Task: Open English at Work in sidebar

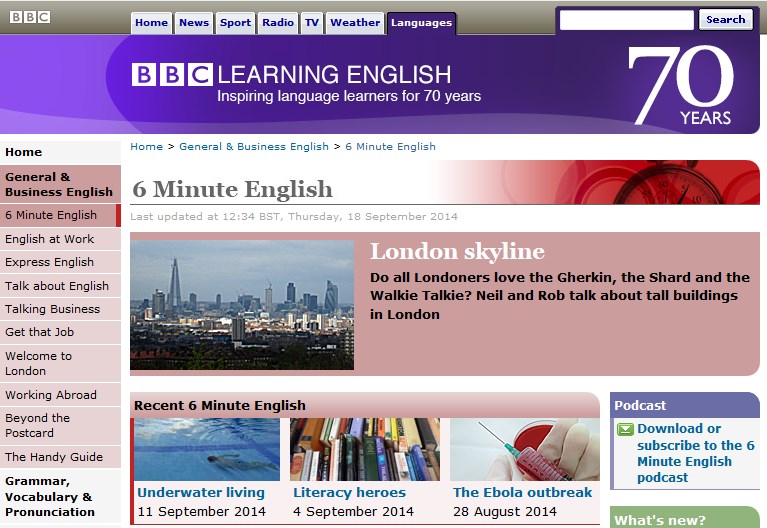Action: point(60,239)
